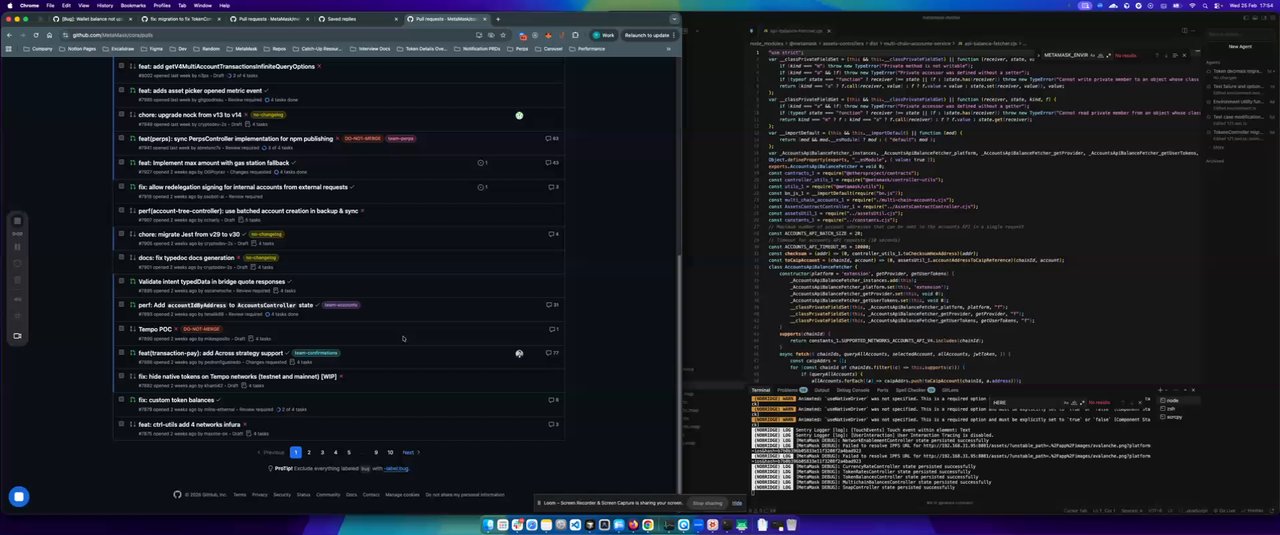Tick checkbox for feat: ctrl-utils add 4 networks infura
Screen dimensions: 1280x535
121,424
